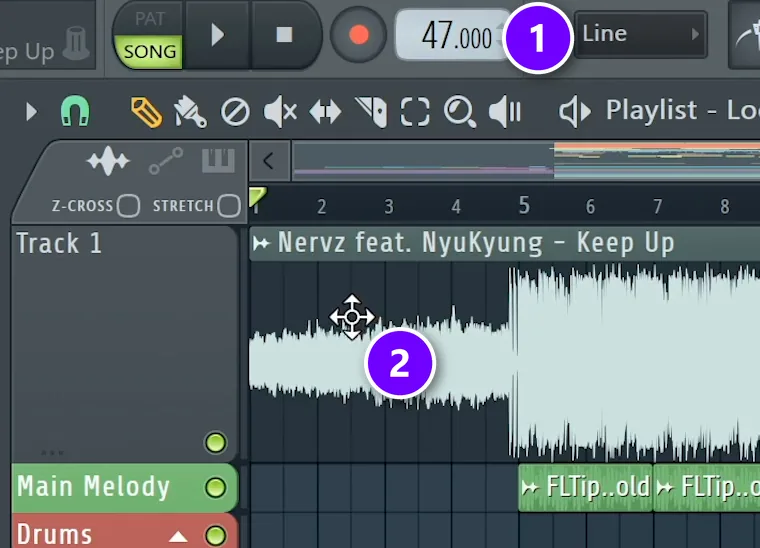Click the green playhead start marker
Screen dimensions: 760x548
257,198
